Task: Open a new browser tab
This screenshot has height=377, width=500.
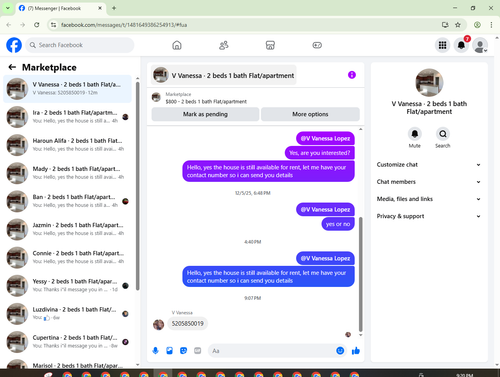Action: [114, 8]
